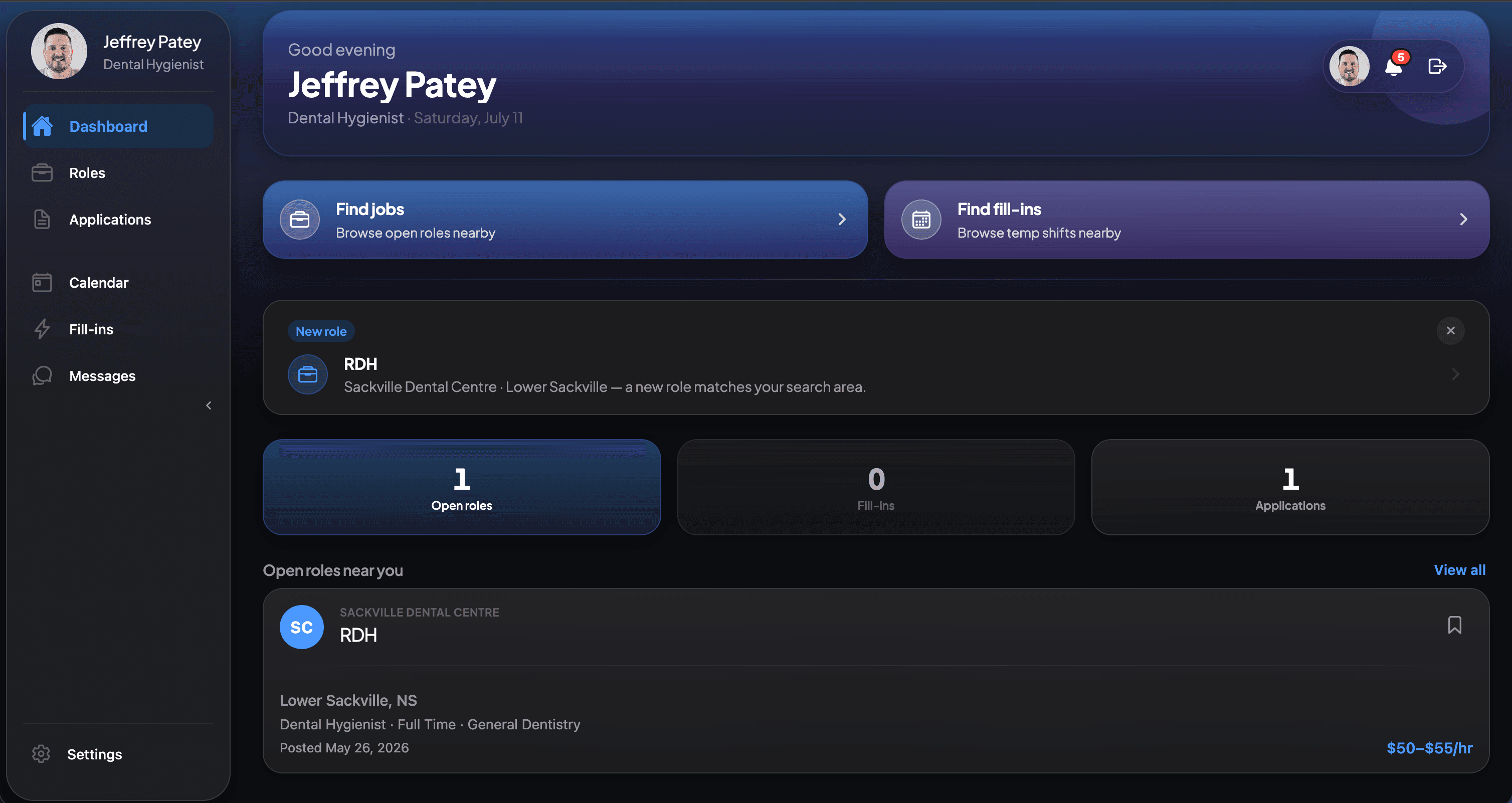Click the Find fill-ins calendar icon

point(921,220)
